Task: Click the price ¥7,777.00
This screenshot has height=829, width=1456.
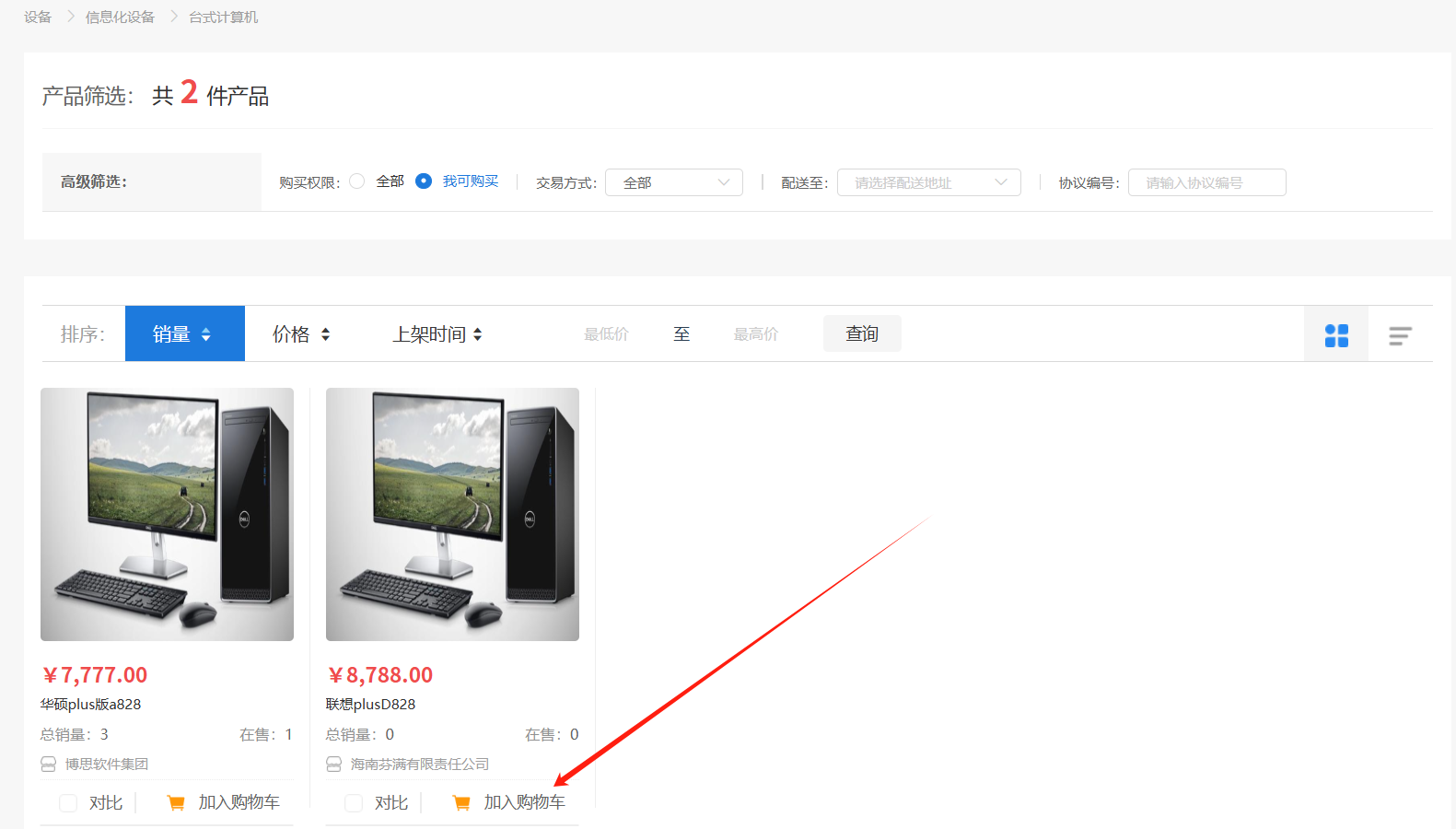Action: [95, 675]
